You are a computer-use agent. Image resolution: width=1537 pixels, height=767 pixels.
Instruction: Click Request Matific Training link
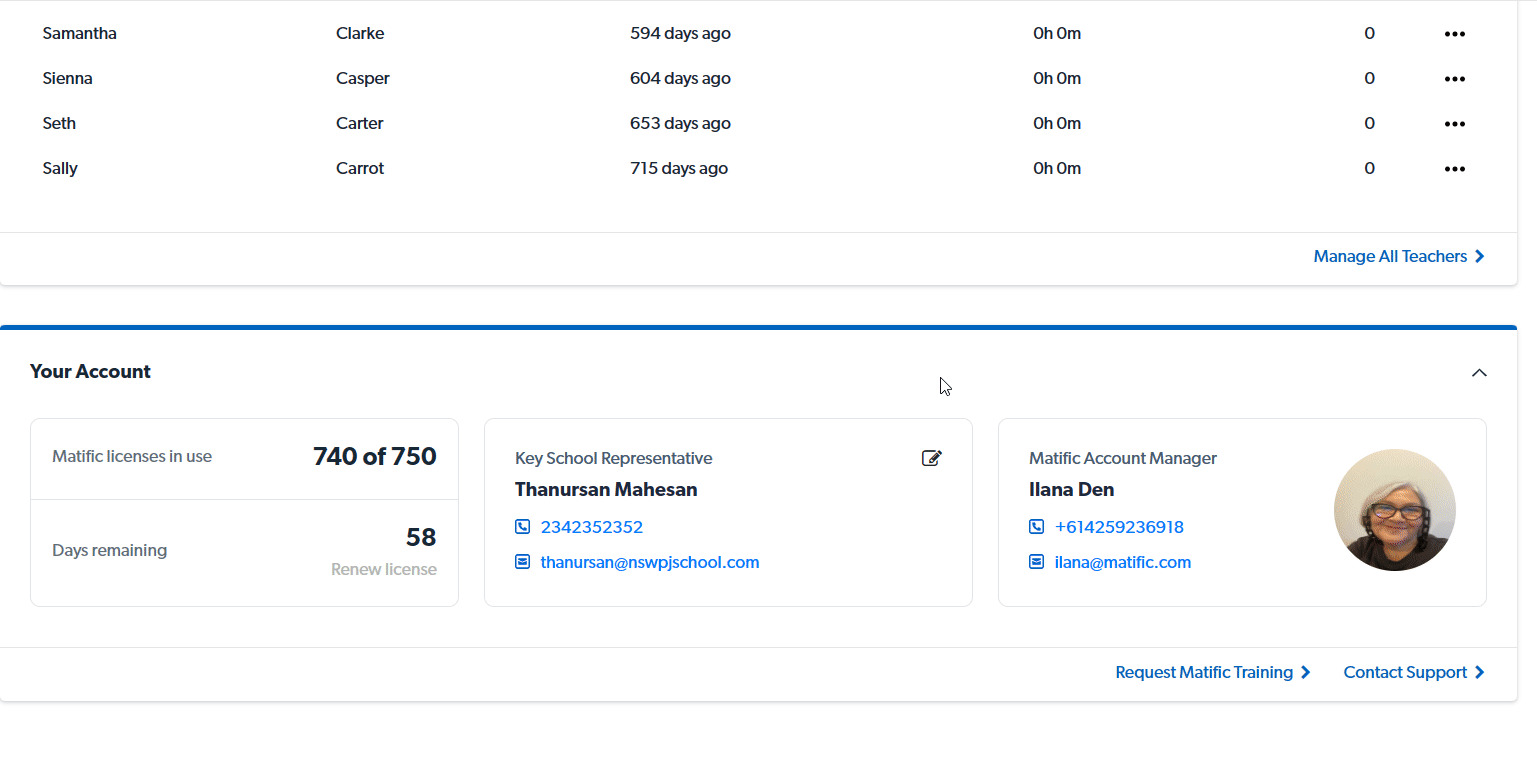(1212, 673)
